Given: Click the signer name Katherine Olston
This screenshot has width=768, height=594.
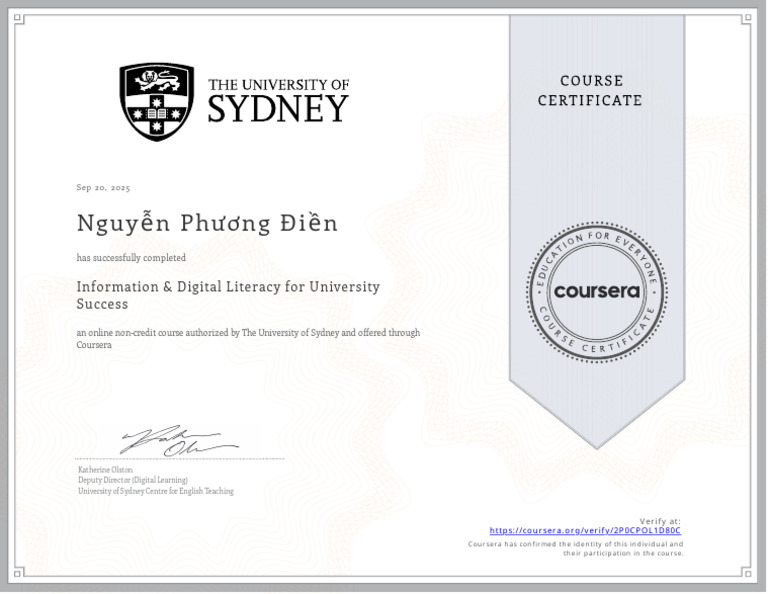Looking at the screenshot, I should tap(105, 470).
